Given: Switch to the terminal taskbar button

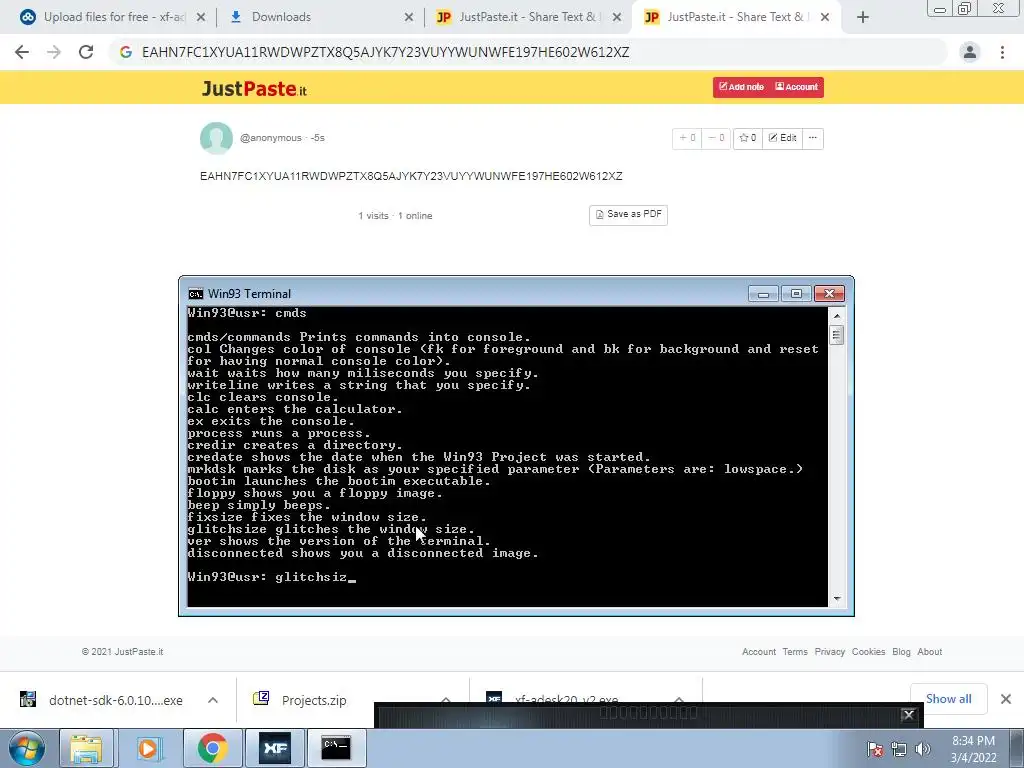Looking at the screenshot, I should click(x=336, y=748).
